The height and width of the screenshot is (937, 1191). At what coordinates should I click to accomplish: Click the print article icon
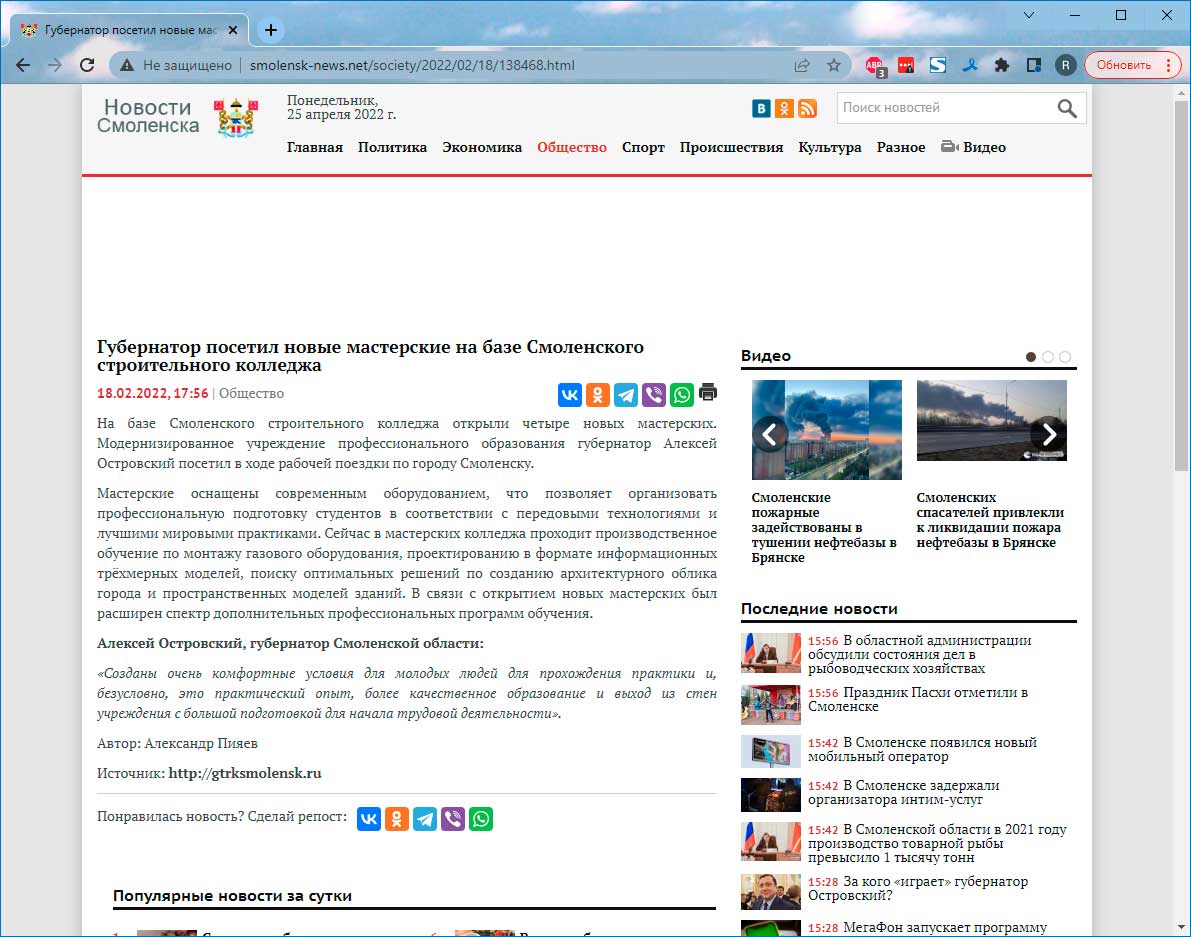(x=708, y=393)
